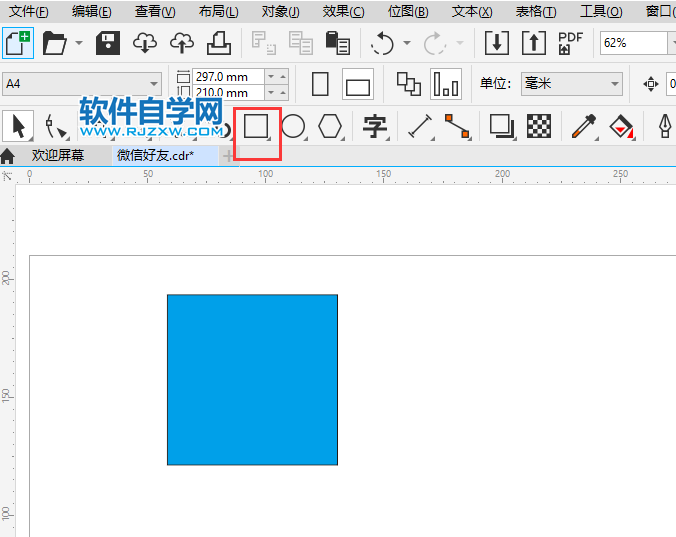Viewport: 676px width, 537px height.
Task: Click the Current Page layout icon
Action: [x=446, y=84]
